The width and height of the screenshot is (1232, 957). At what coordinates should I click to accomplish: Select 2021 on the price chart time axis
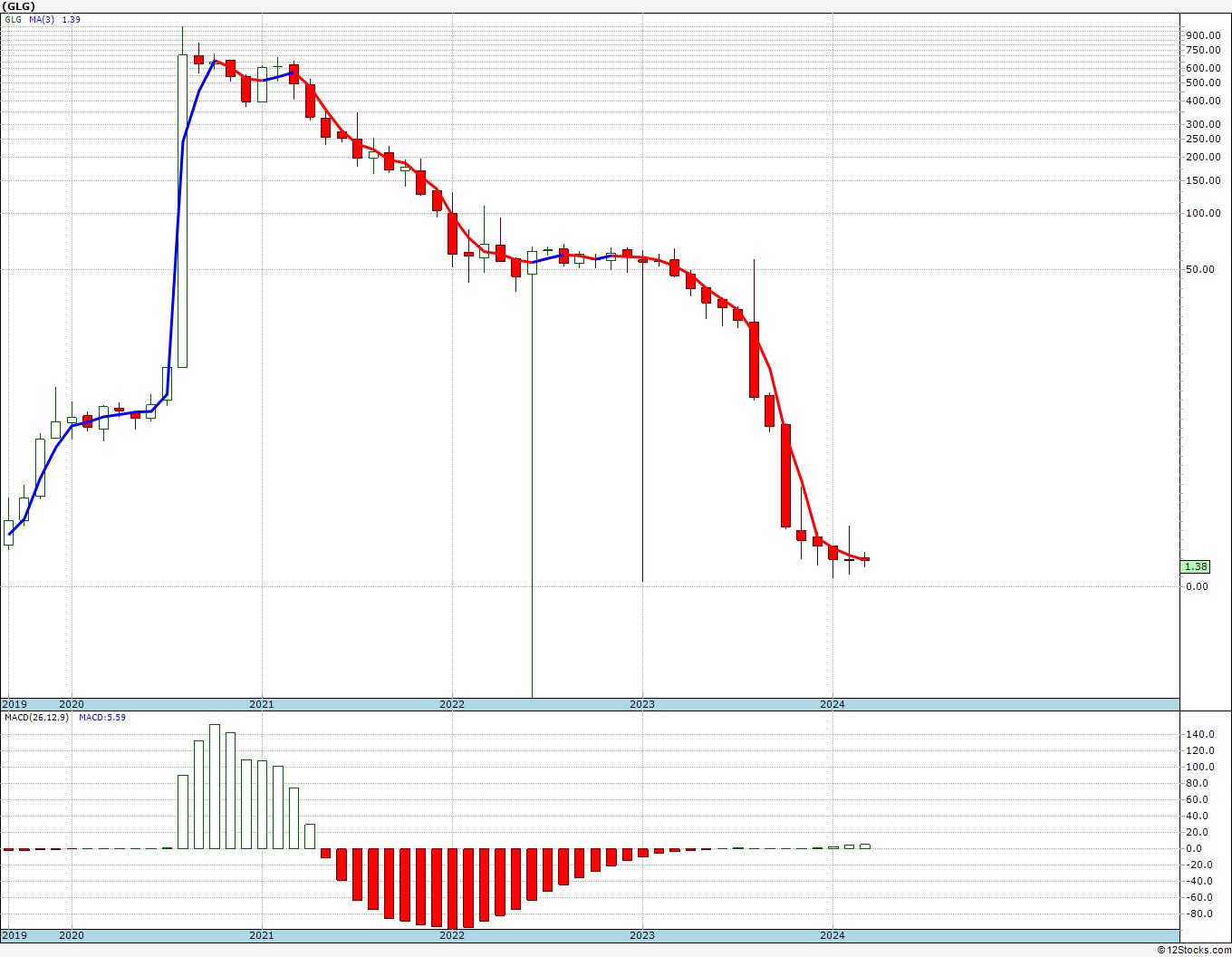point(261,704)
